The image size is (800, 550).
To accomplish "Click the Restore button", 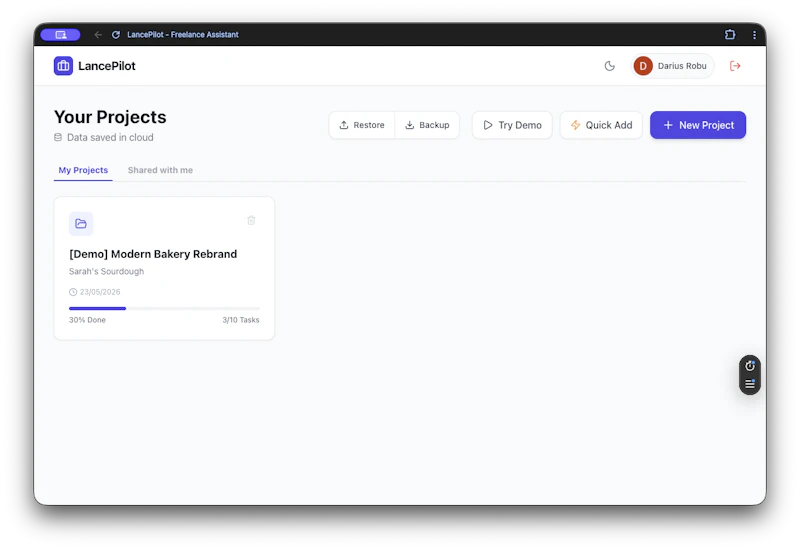I will [362, 125].
